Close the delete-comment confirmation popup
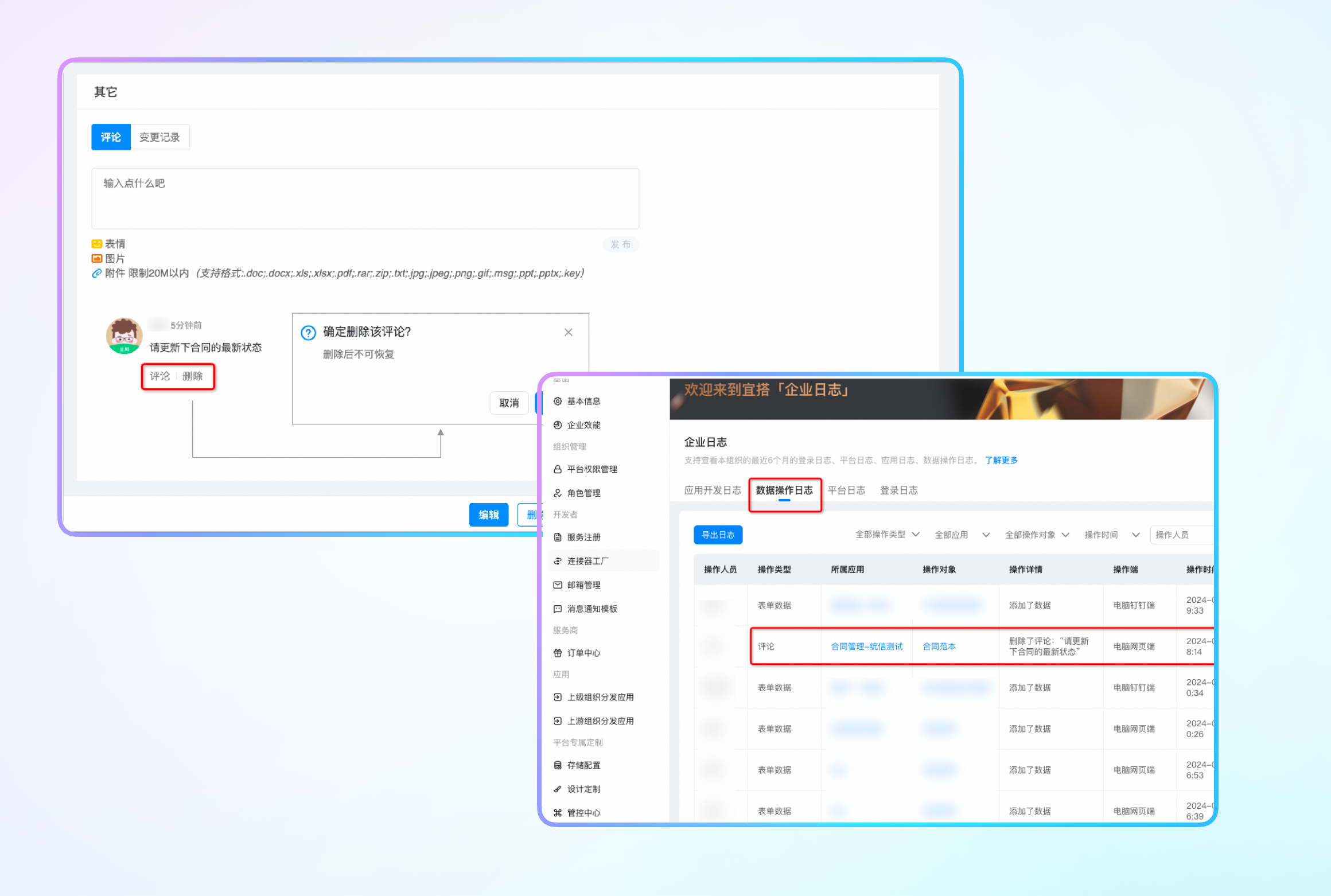 tap(569, 333)
